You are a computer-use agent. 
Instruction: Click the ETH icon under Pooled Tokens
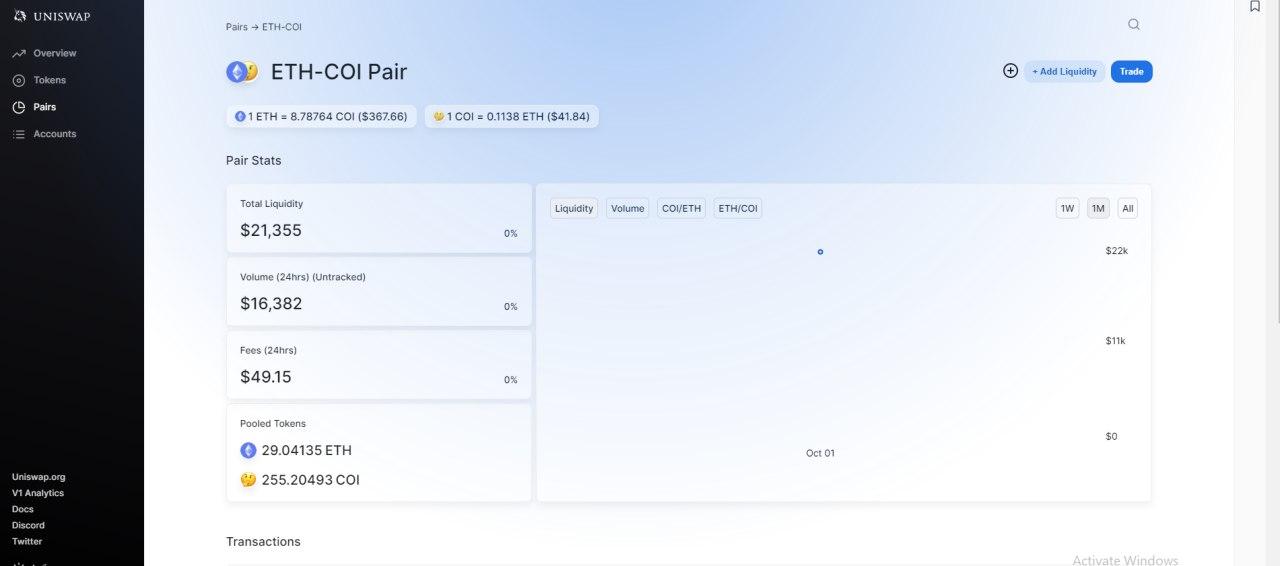(x=248, y=450)
